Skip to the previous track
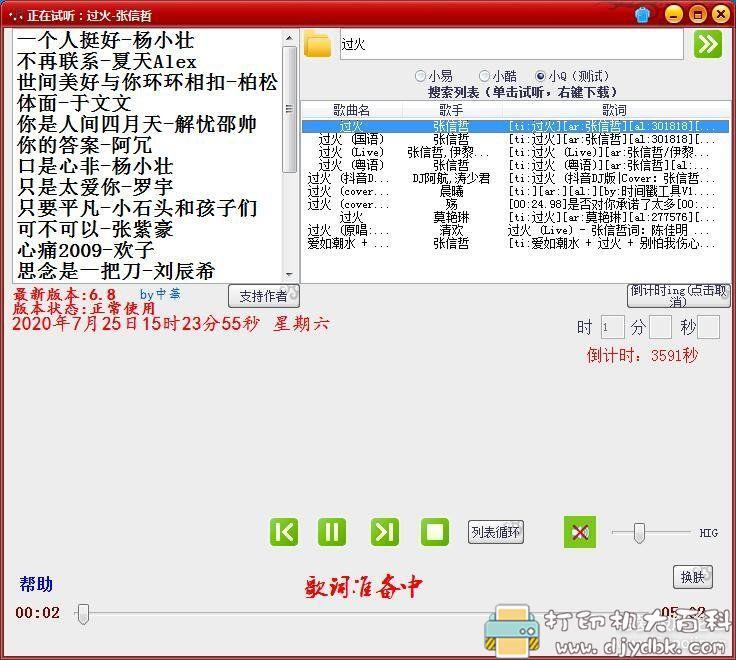The height and width of the screenshot is (660, 736). pos(284,532)
